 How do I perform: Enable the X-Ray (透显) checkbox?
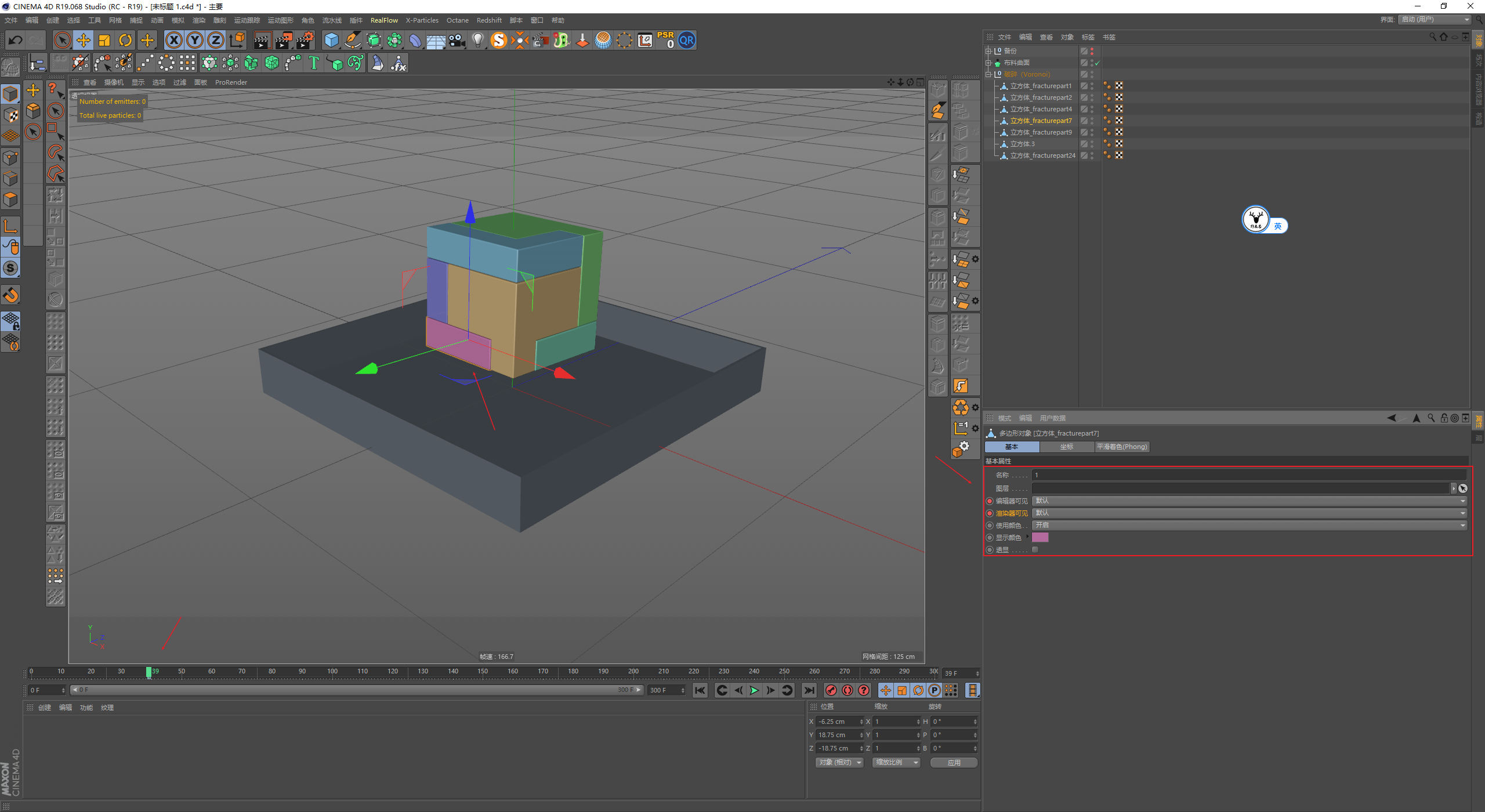coord(1035,550)
